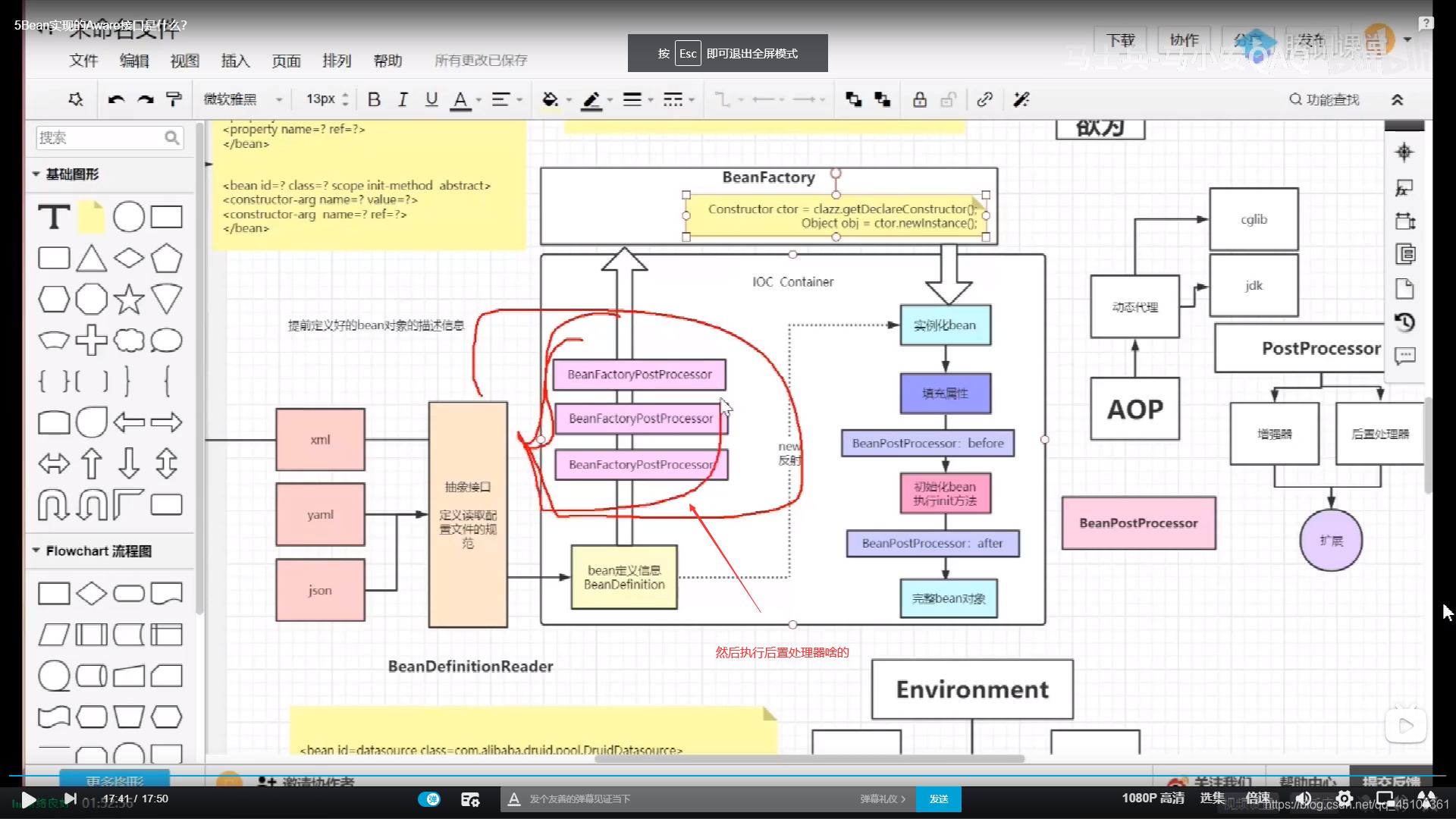This screenshot has height=819, width=1456.
Task: Collapse the toolbar with the double chevron
Action: (x=1398, y=99)
